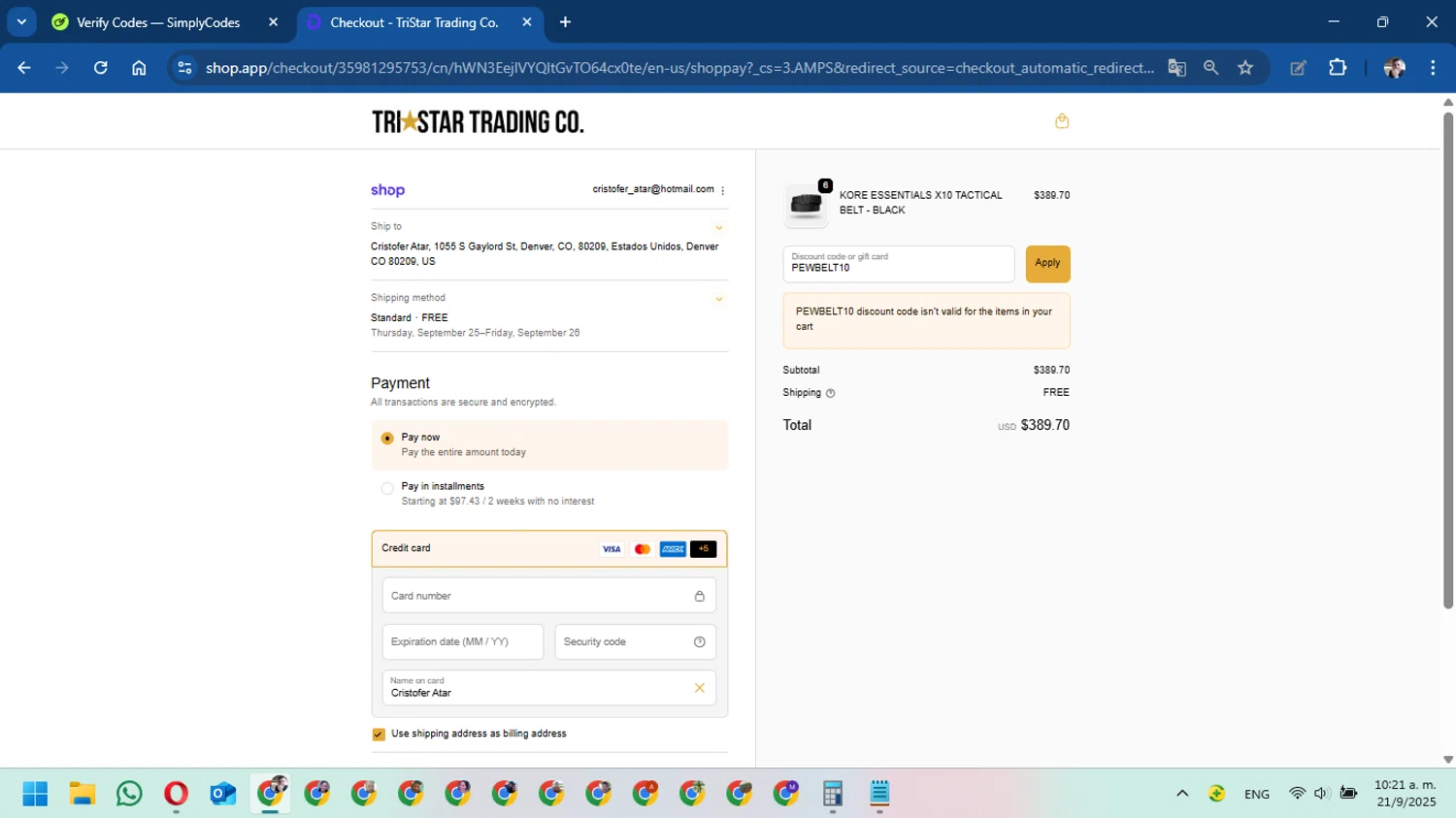Open the volume control tray icon

click(x=1321, y=794)
